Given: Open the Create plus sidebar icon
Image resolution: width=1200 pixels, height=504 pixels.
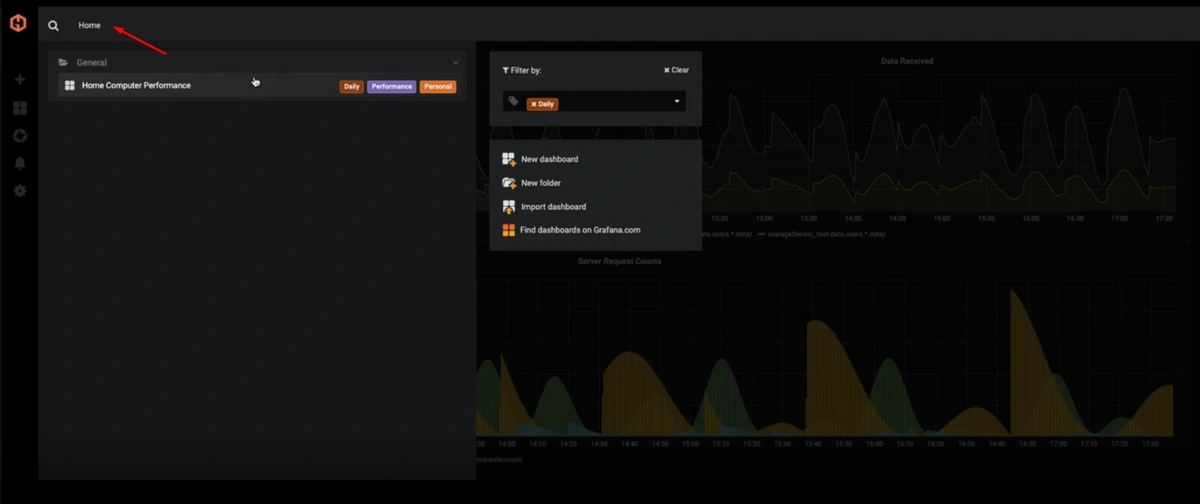Looking at the screenshot, I should click(19, 79).
